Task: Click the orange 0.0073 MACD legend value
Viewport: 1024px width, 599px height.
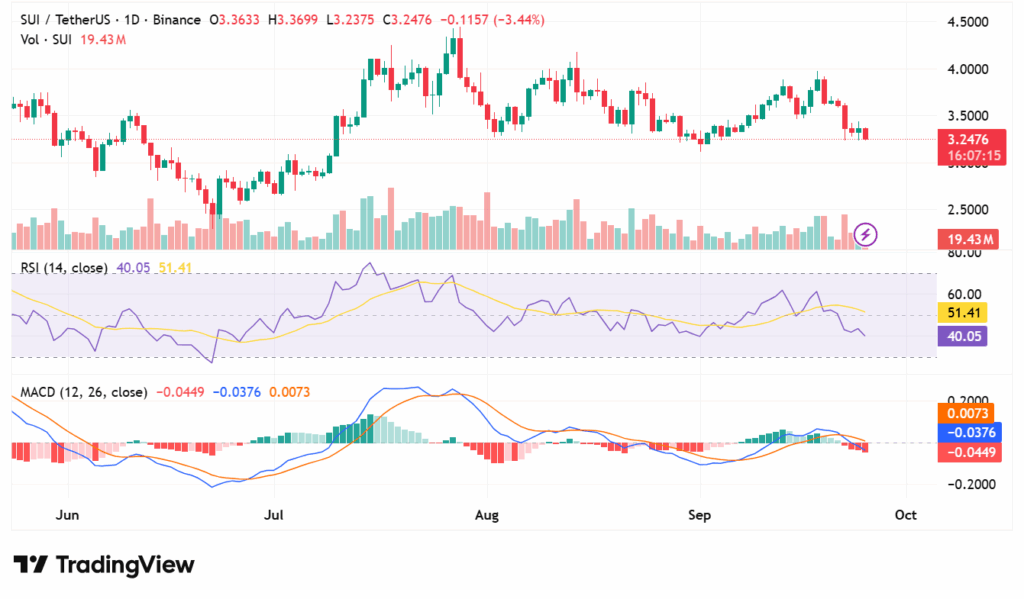Action: coord(289,392)
